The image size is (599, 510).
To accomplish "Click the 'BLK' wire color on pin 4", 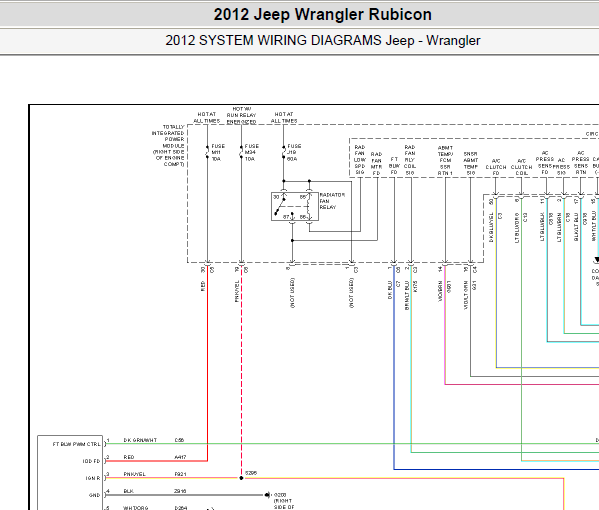I will (128, 491).
